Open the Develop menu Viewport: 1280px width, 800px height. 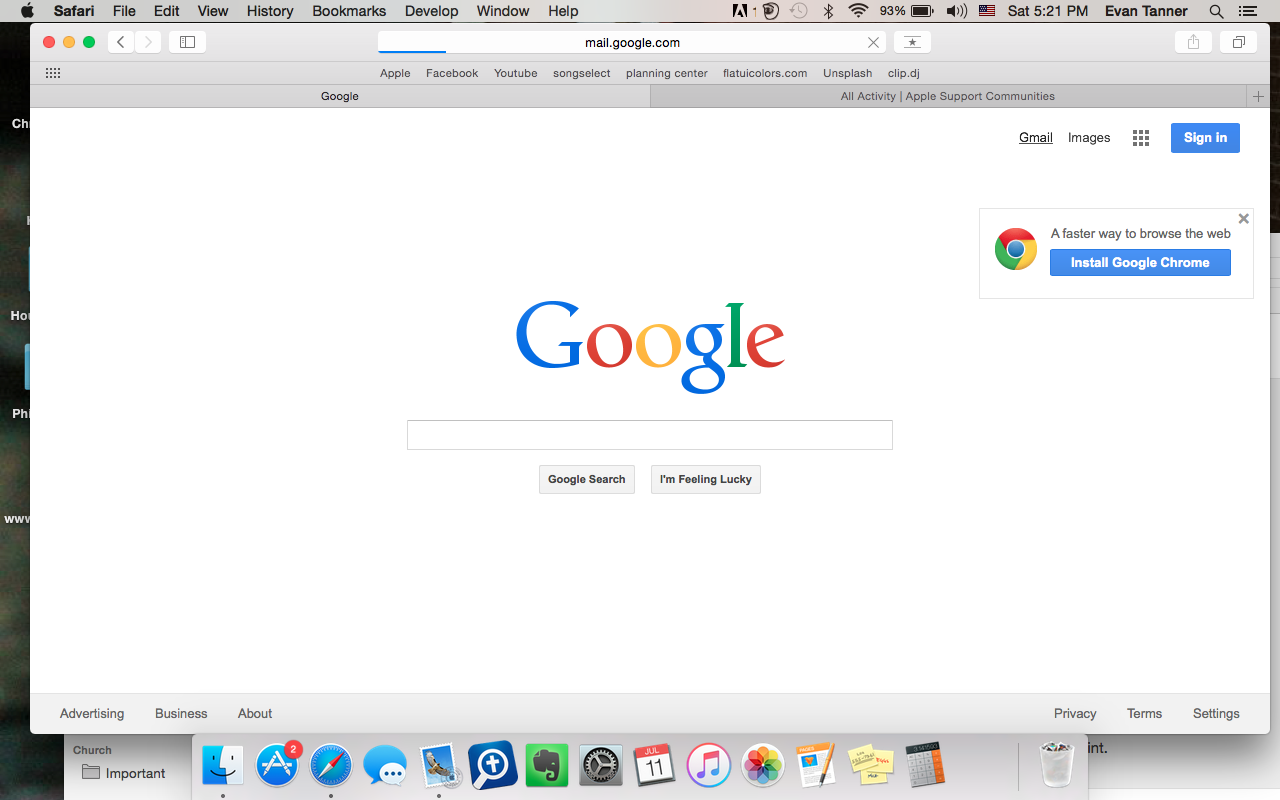click(x=431, y=11)
